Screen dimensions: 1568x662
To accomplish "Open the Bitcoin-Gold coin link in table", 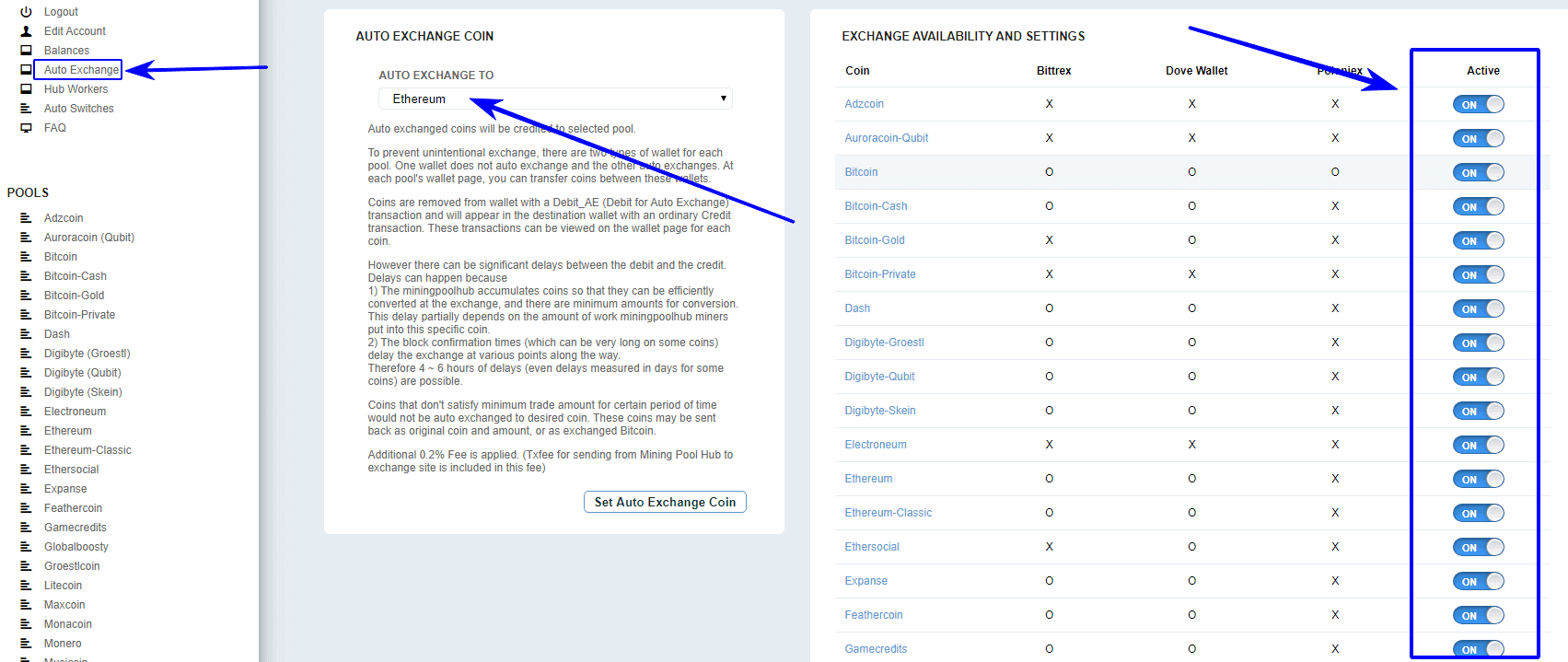I will (x=875, y=240).
